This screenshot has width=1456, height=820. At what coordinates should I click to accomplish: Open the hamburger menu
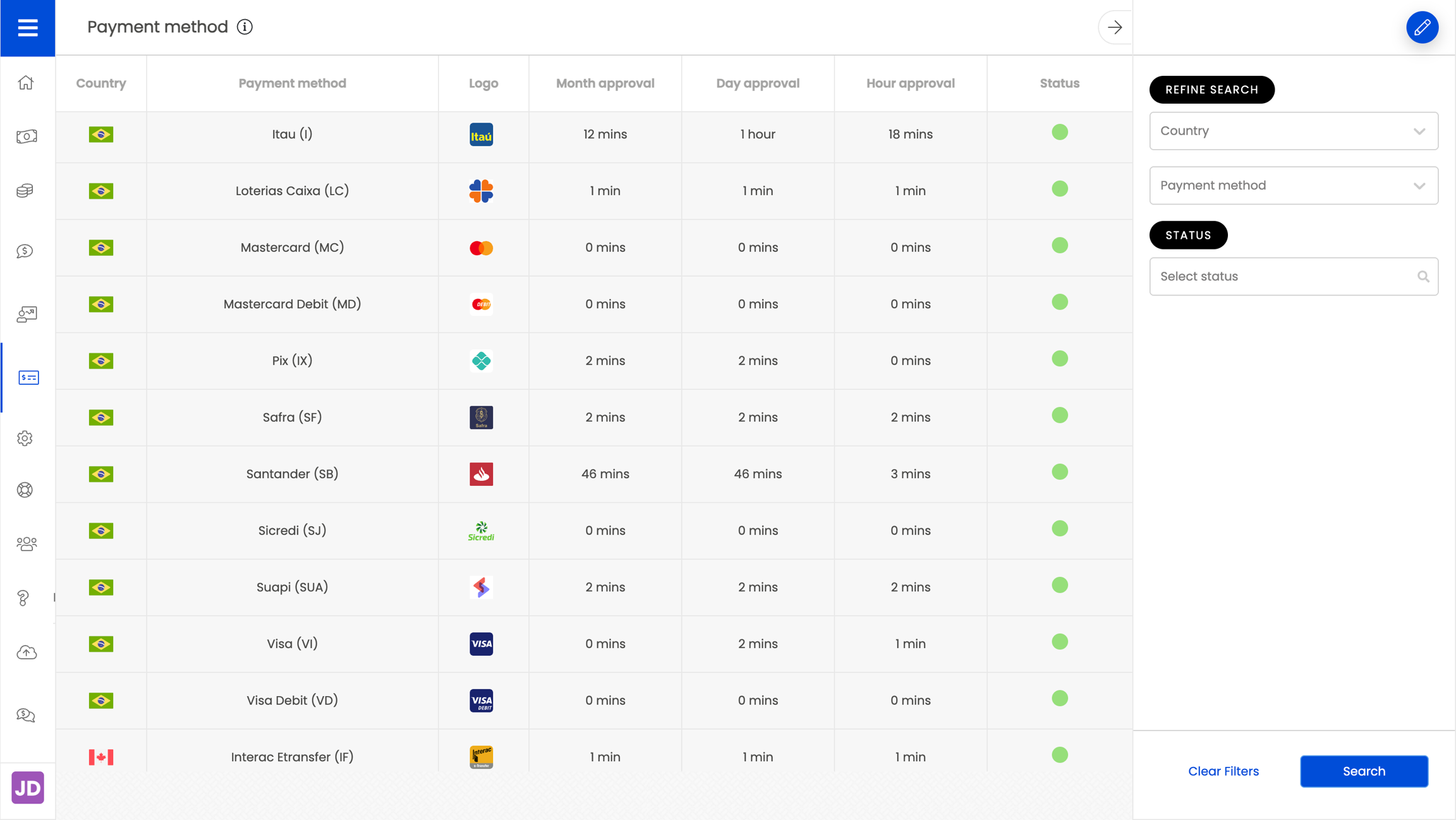[x=27, y=28]
